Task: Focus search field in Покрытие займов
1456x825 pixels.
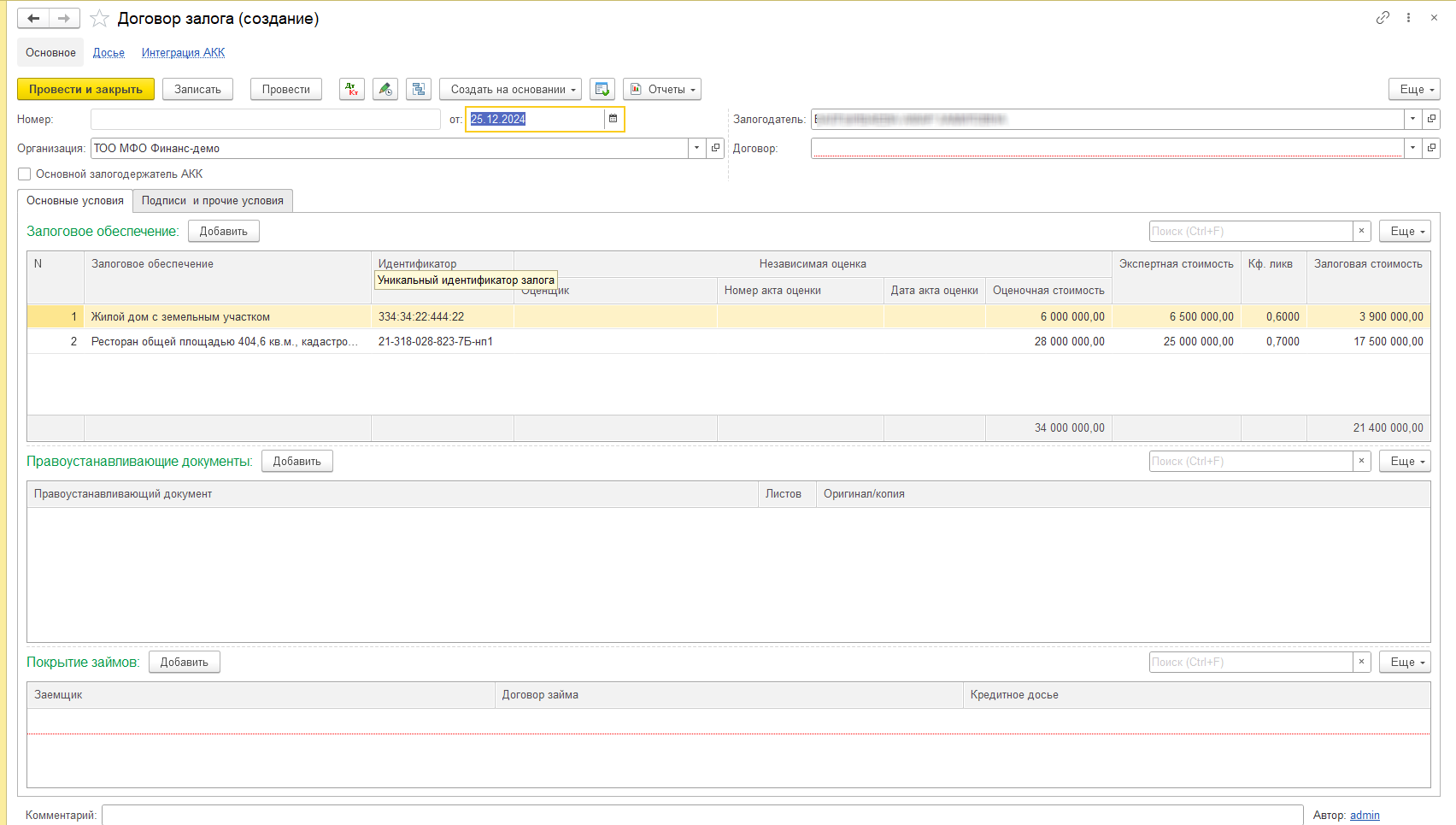Action: 1251,662
